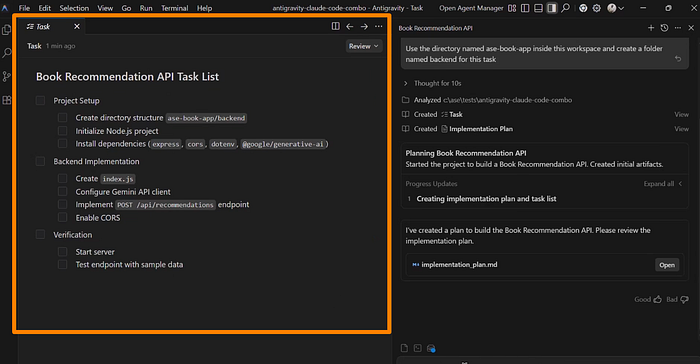700x364 pixels.
Task: Start new conversation with plus icon
Action: [x=651, y=28]
